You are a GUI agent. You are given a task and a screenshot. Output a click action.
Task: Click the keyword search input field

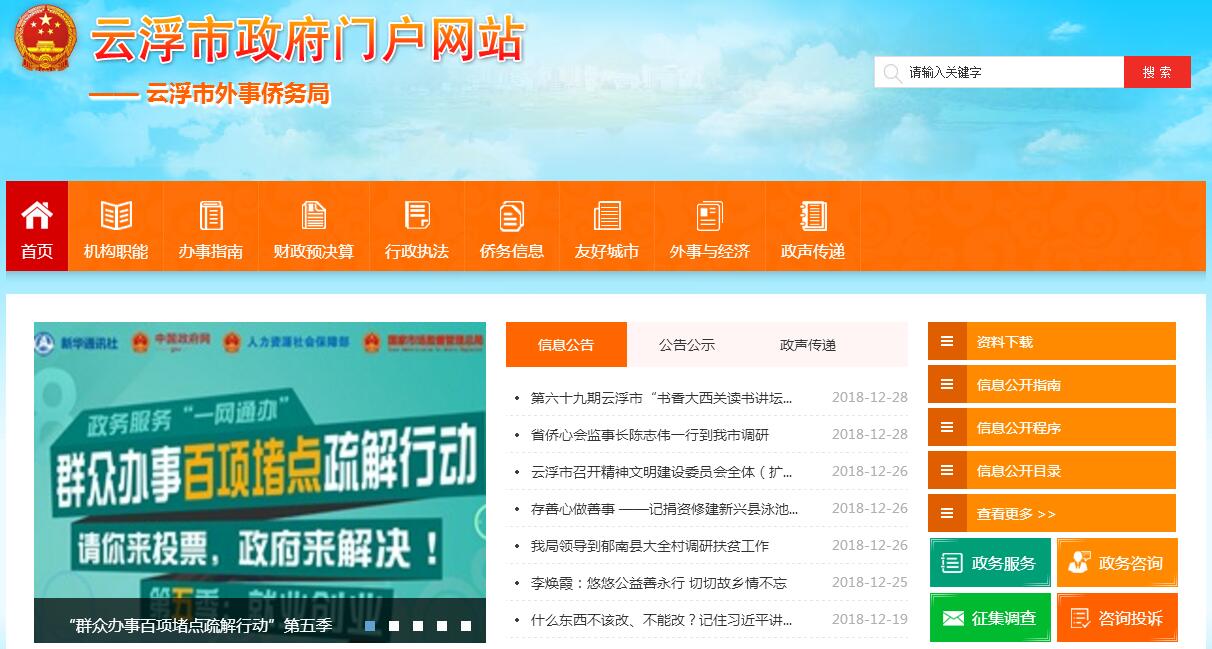click(1010, 72)
